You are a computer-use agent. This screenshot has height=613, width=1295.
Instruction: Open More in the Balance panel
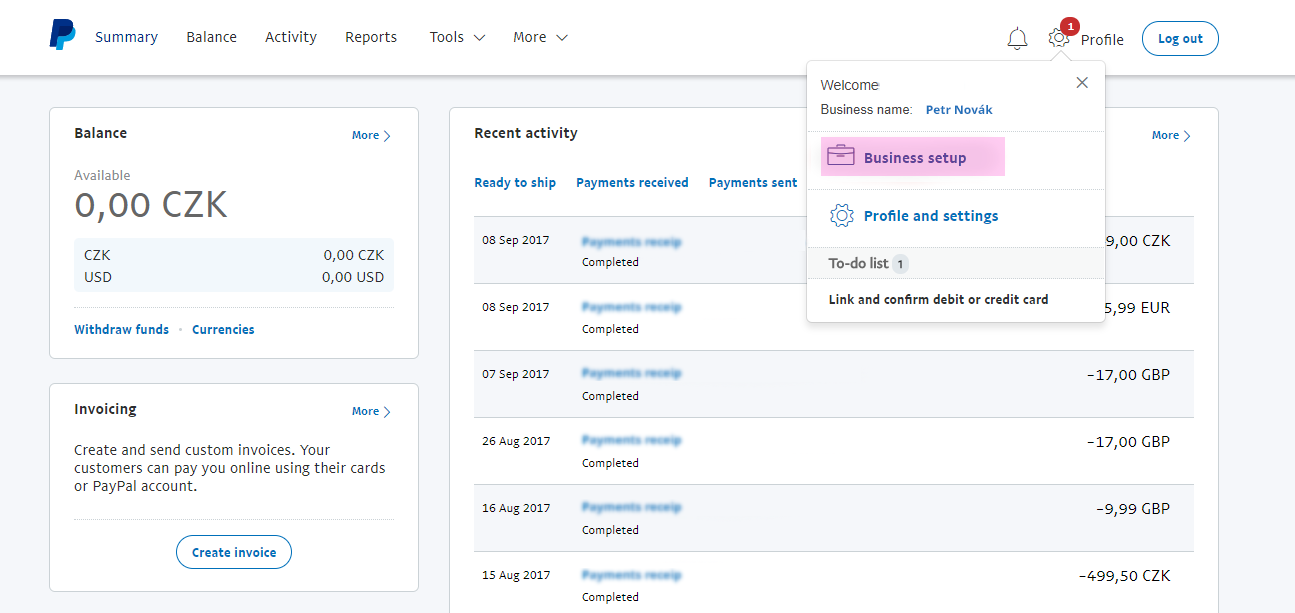371,135
